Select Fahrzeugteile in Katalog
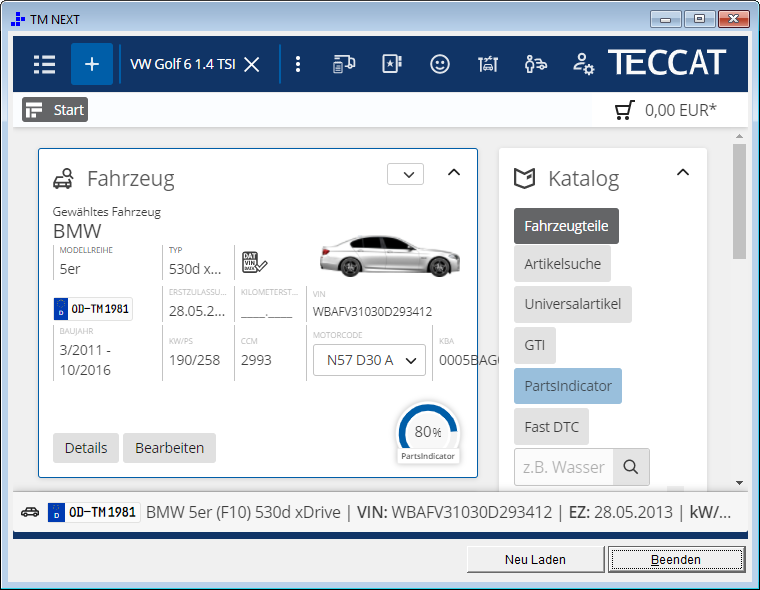 coord(566,226)
